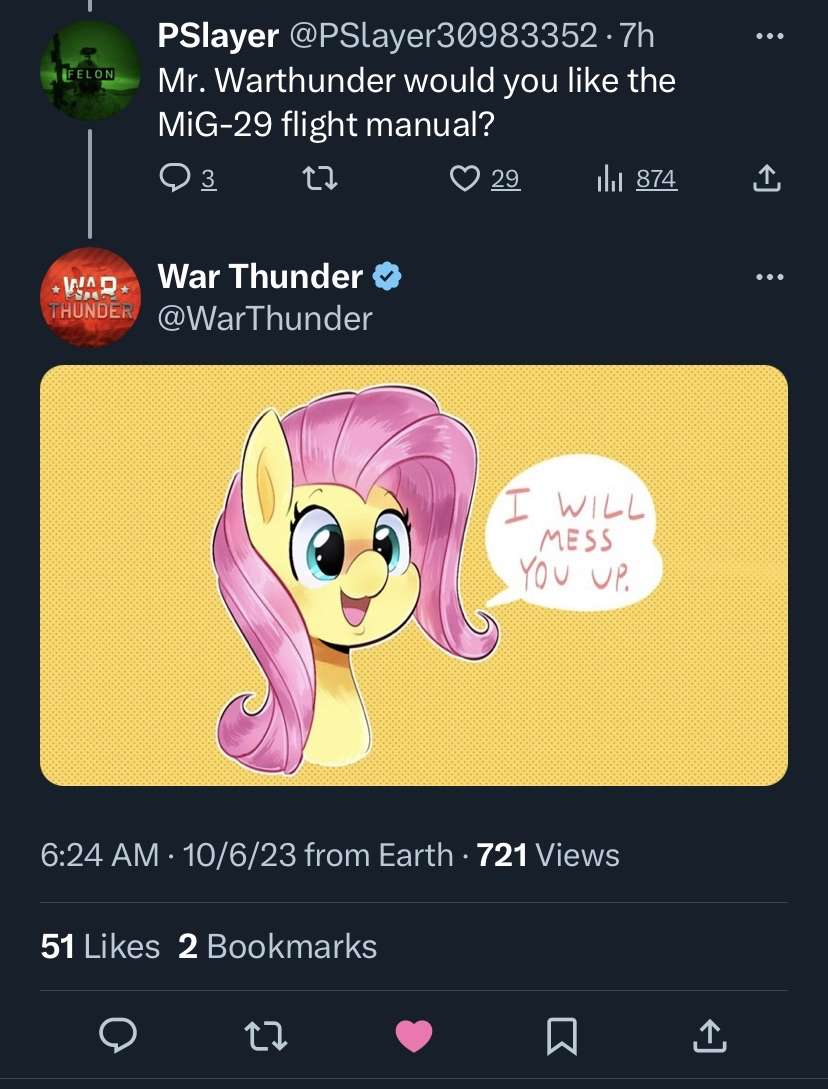Like PSlayer's tweet with 29 likes
This screenshot has width=828, height=1089.
pyautogui.click(x=464, y=179)
